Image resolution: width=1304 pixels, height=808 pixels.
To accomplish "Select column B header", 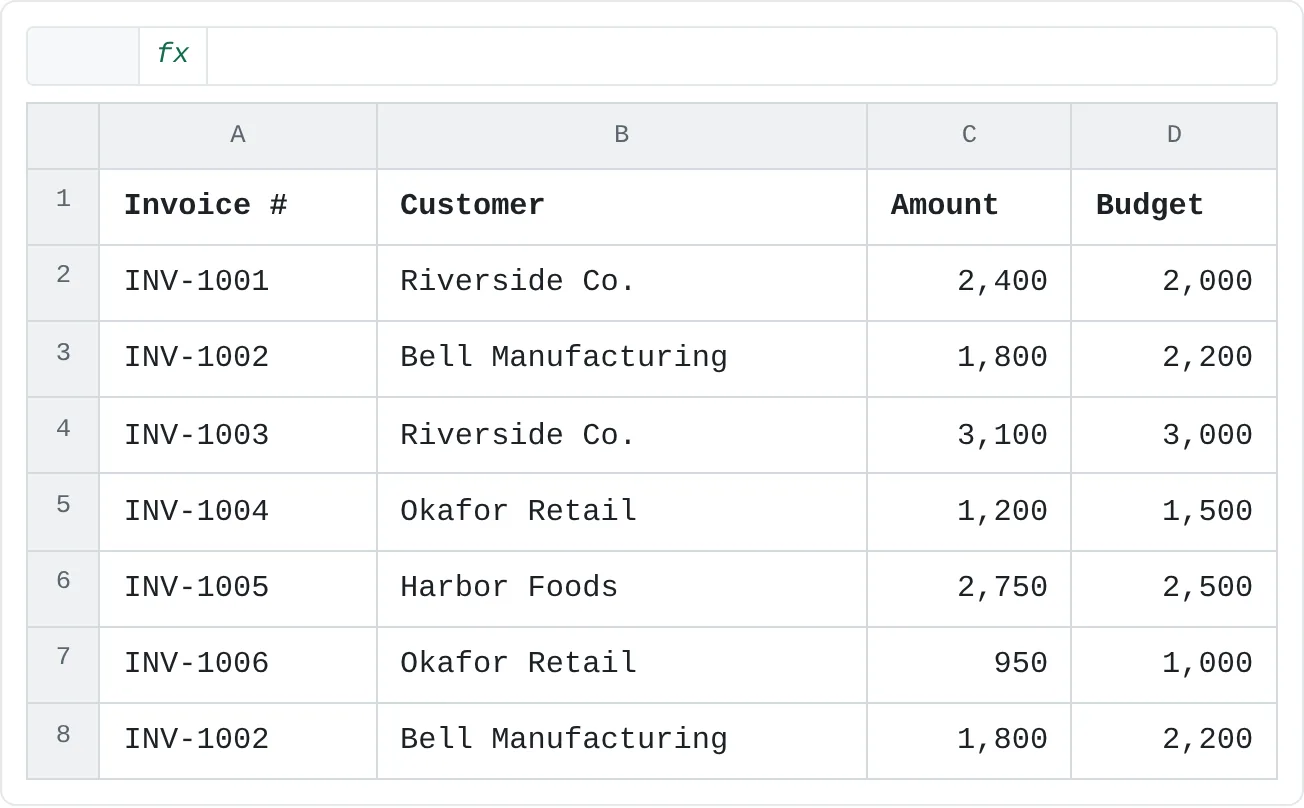I will [x=622, y=136].
